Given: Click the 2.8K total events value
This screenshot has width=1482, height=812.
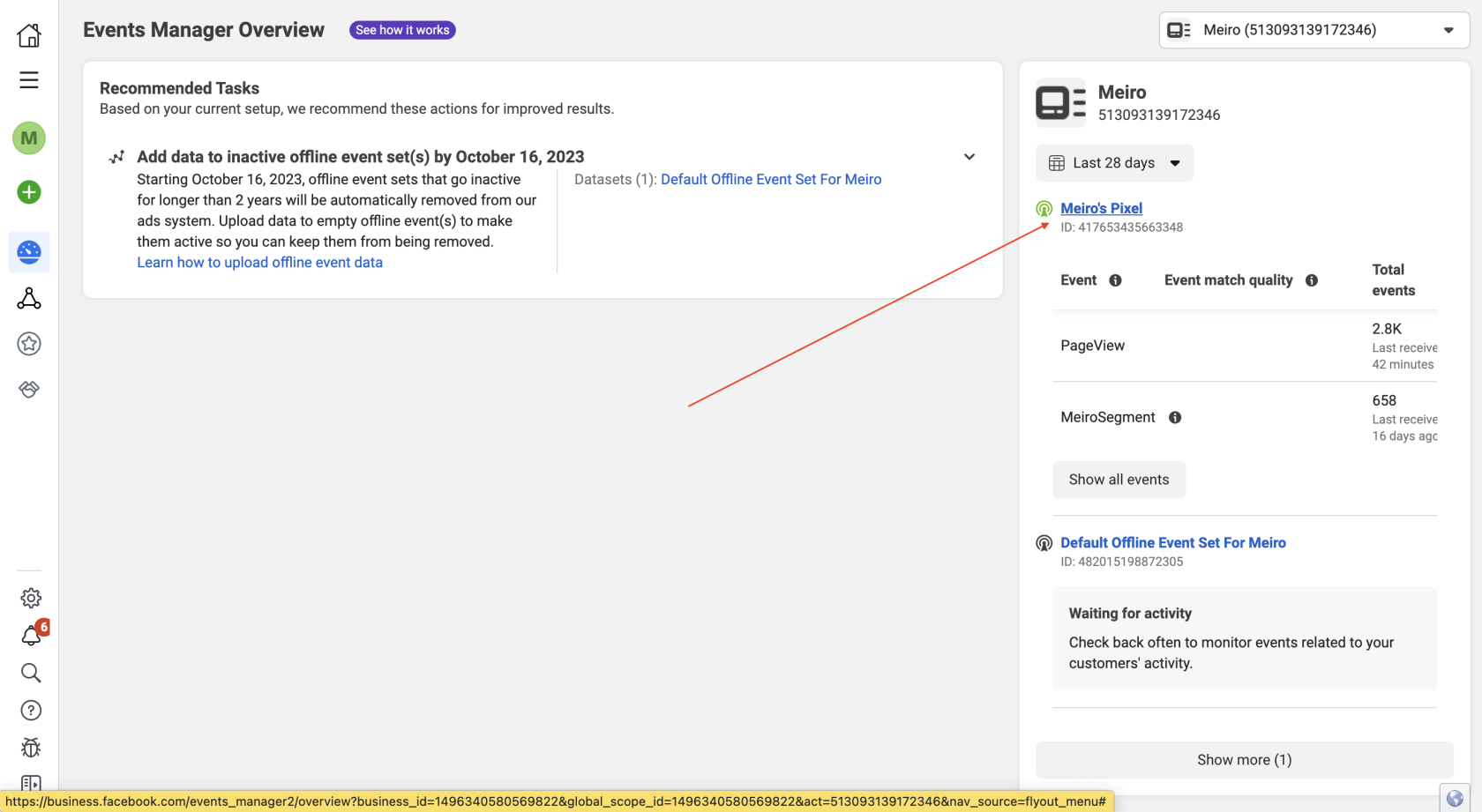Looking at the screenshot, I should coord(1387,329).
